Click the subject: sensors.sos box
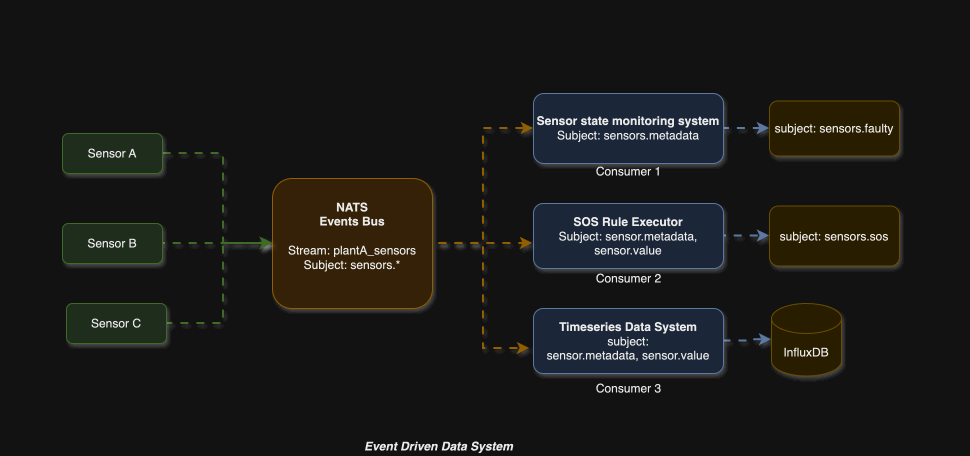 834,236
